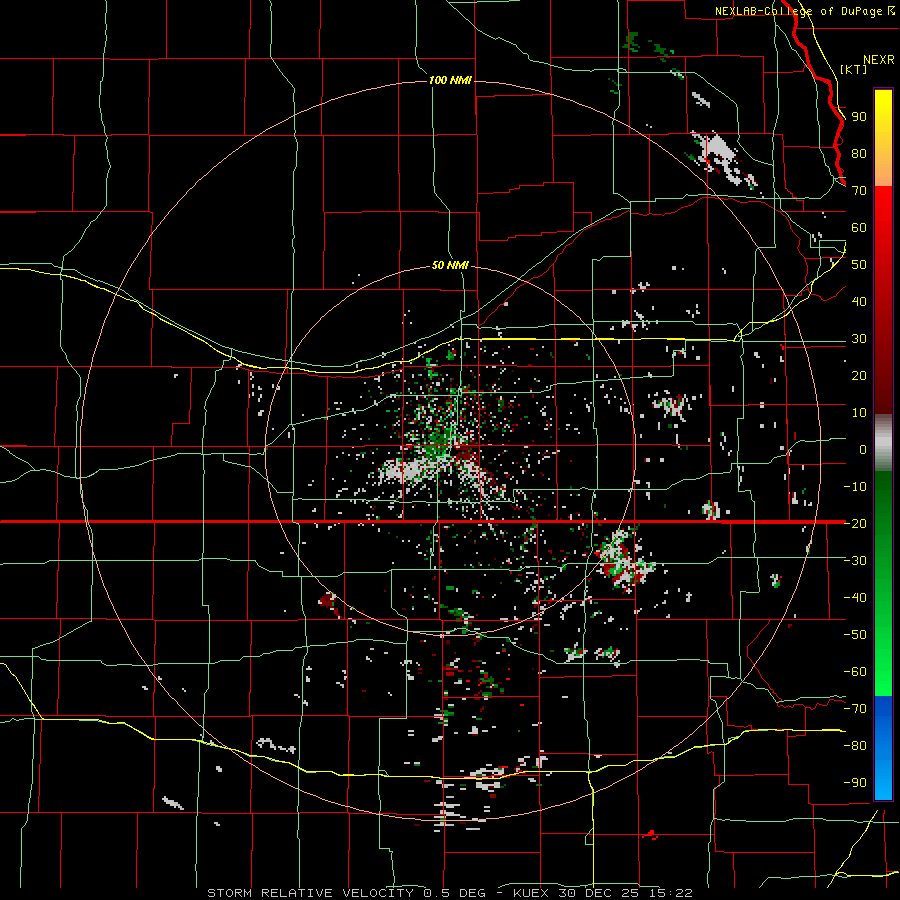
Task: Click the "15:22" timestamp
Action: pyautogui.click(x=670, y=893)
